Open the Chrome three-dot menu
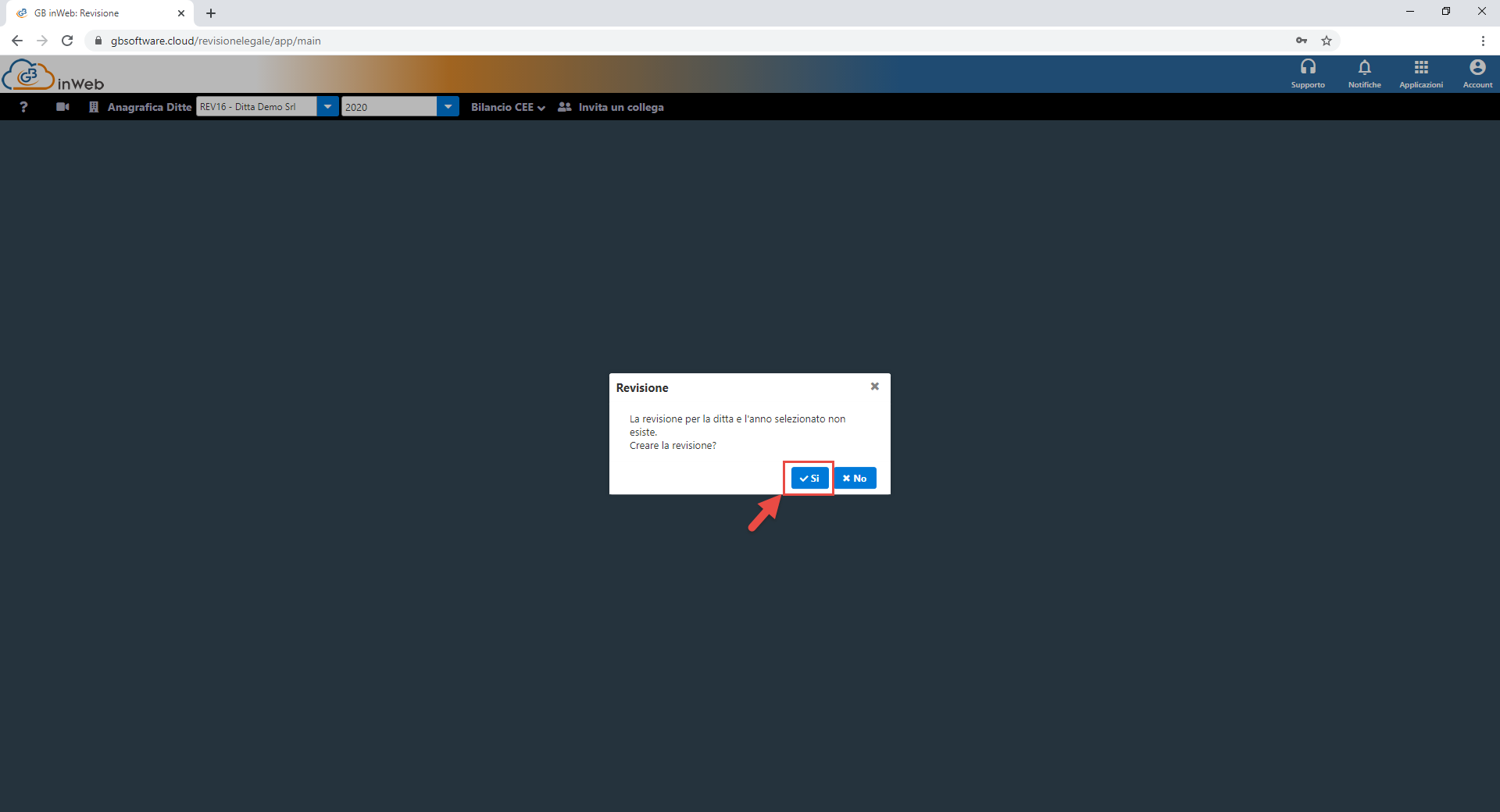Viewport: 1500px width, 812px height. pos(1483,41)
